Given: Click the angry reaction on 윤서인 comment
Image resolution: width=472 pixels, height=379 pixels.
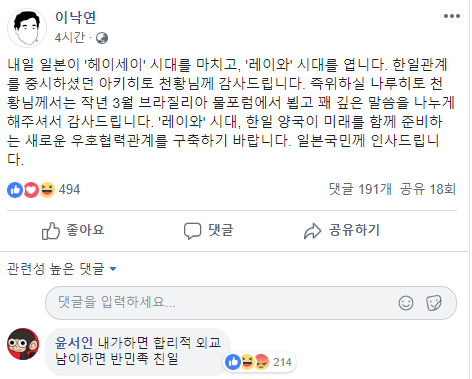Looking at the screenshot, I should pos(262,362).
